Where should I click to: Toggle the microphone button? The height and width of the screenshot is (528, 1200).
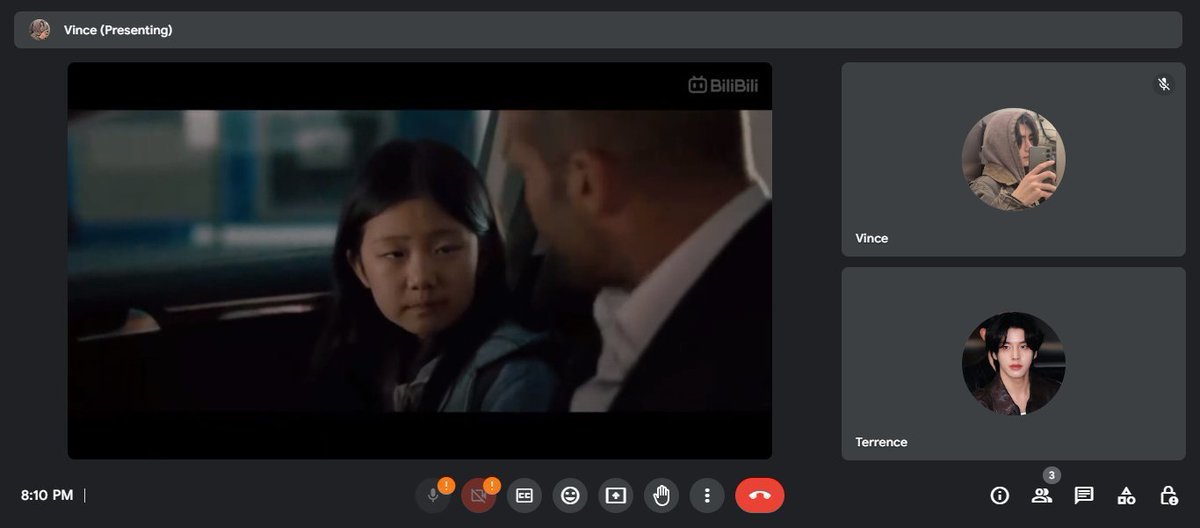(x=433, y=495)
